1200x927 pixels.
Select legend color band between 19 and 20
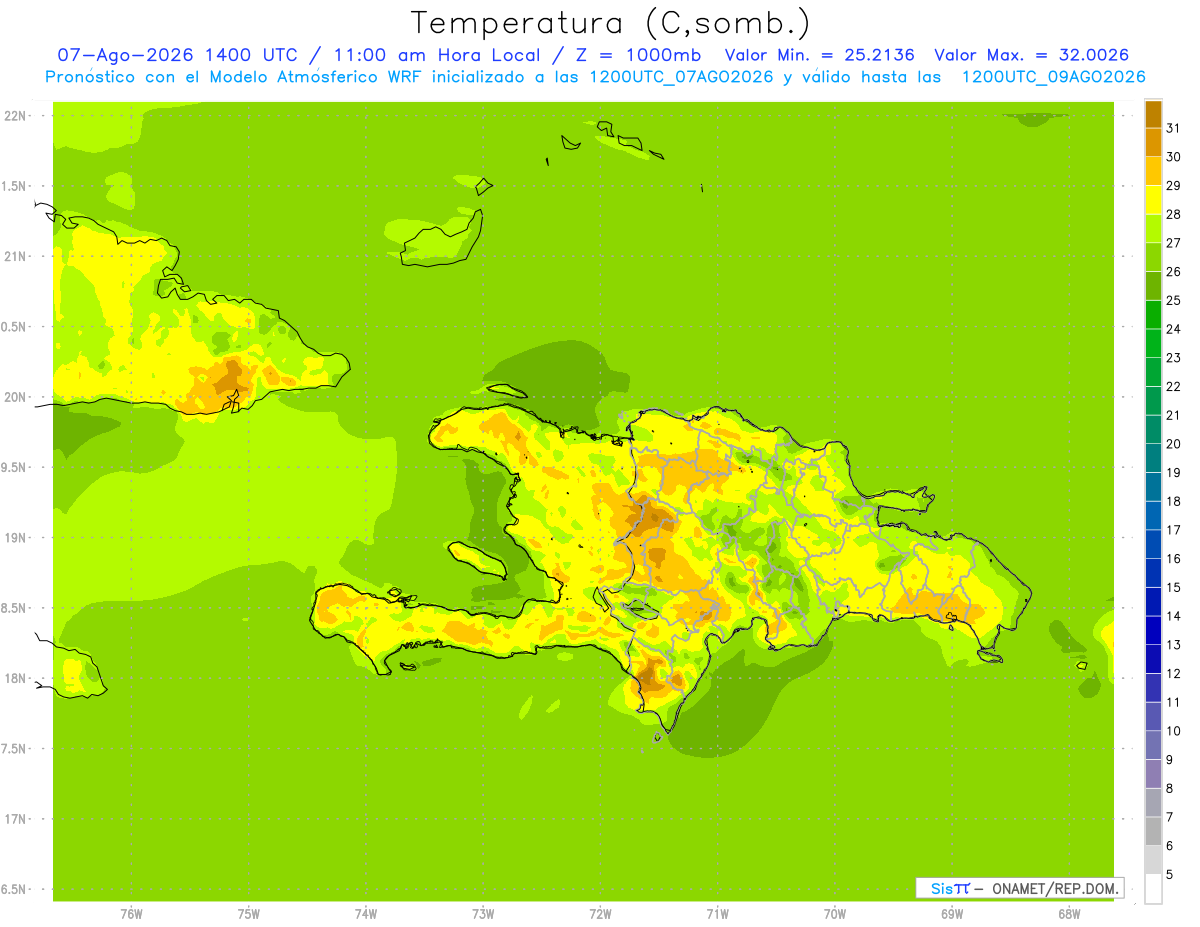[1153, 458]
